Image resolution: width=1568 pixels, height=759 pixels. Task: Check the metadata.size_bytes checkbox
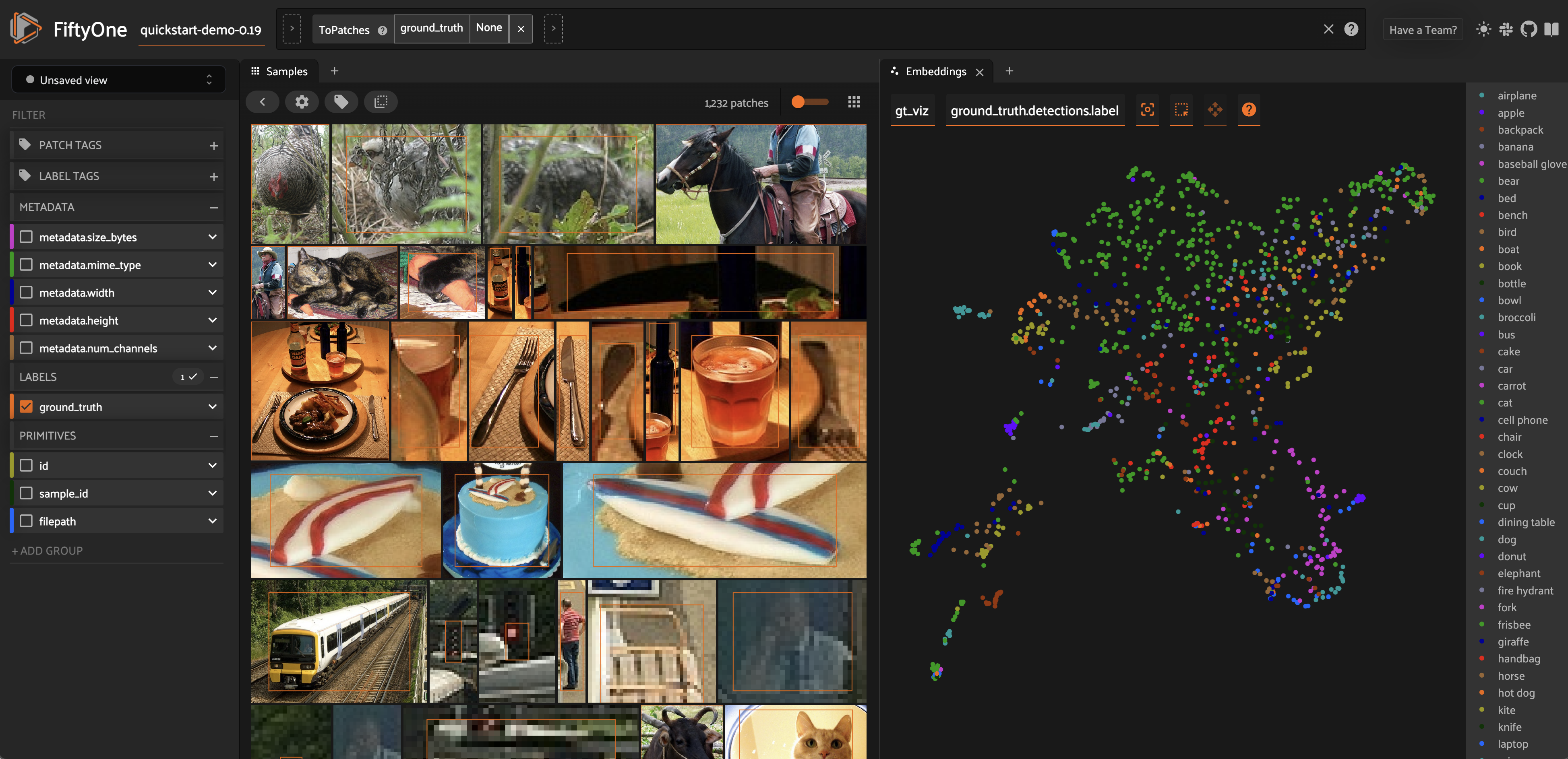pos(26,237)
